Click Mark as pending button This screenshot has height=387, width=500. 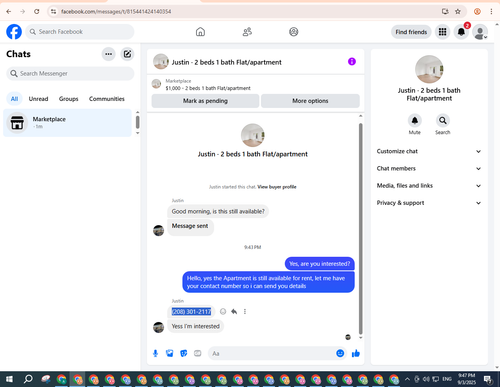[205, 101]
